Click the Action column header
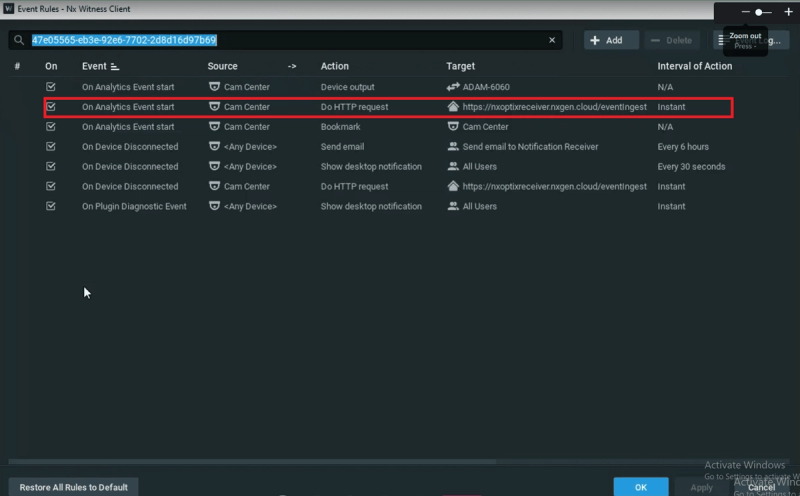Screen dimensions: 800x496 [x=335, y=66]
